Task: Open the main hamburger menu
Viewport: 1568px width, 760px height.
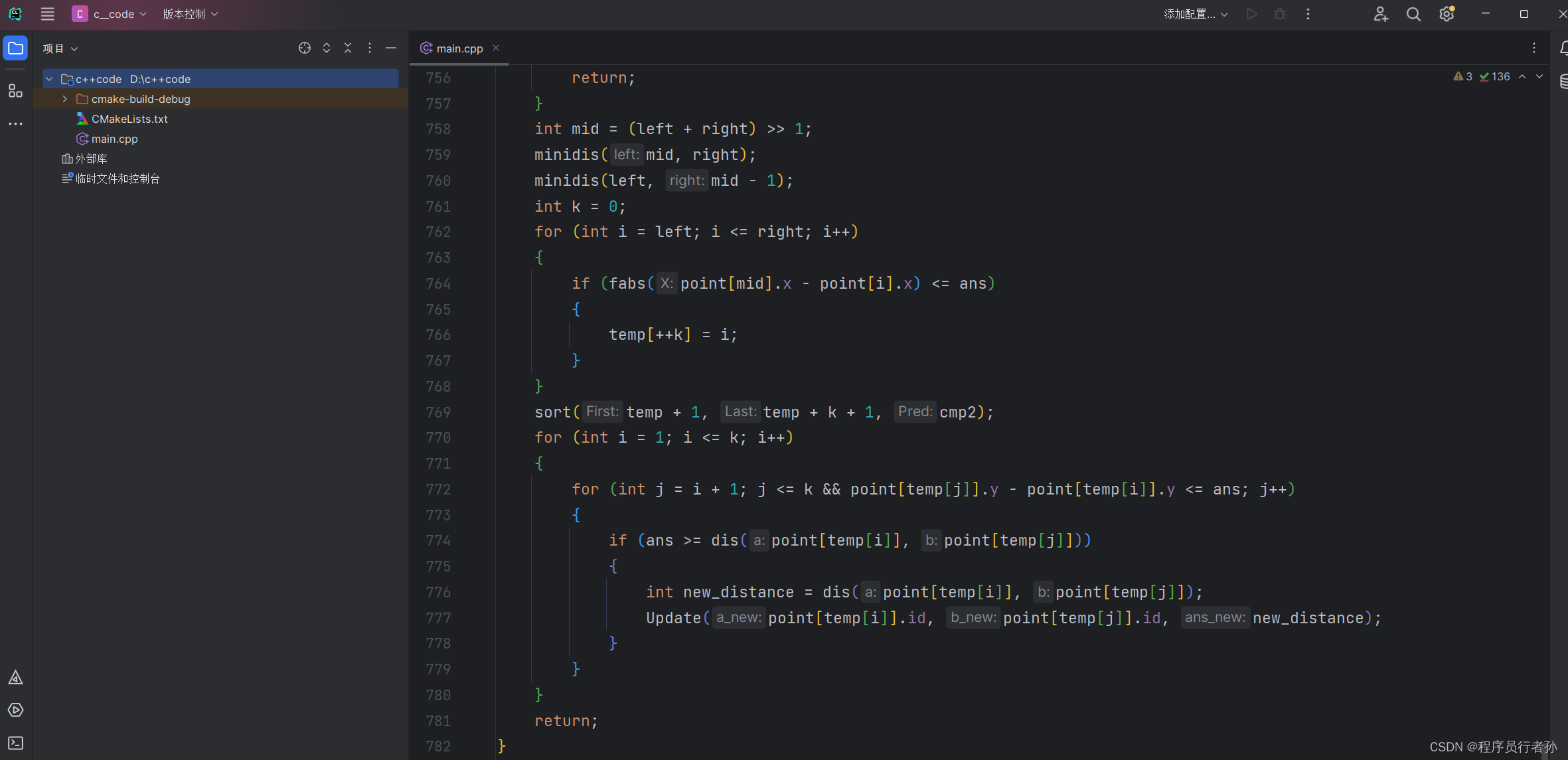Action: click(x=47, y=14)
